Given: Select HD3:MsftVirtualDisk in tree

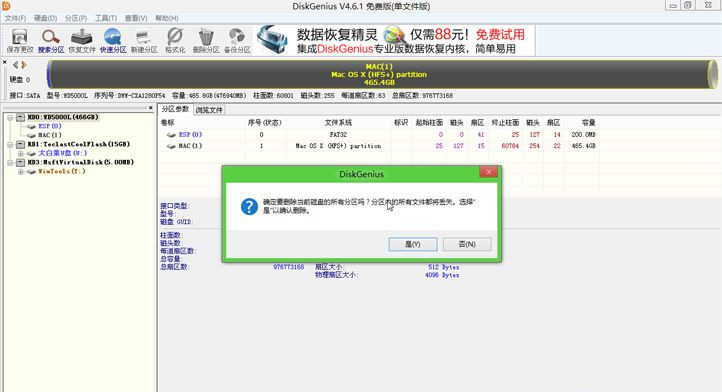Looking at the screenshot, I should tap(81, 162).
